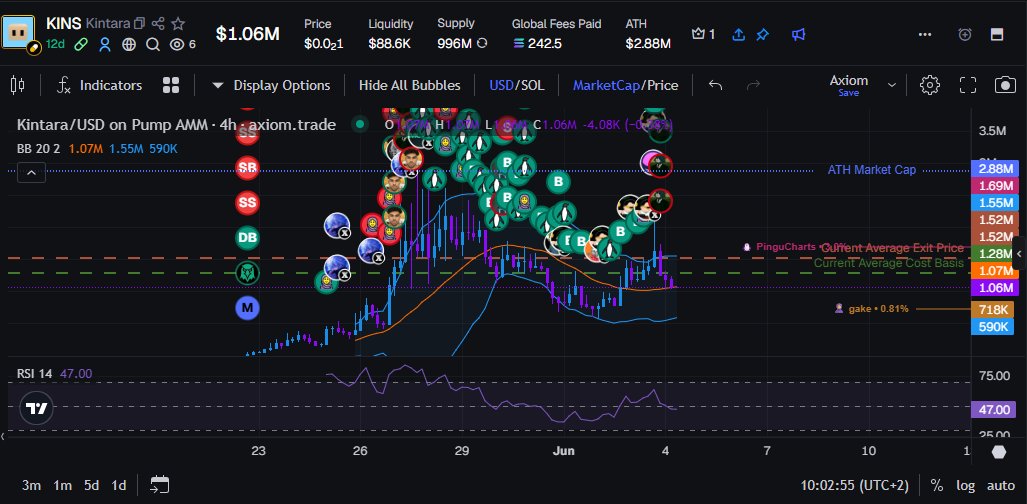Image resolution: width=1027 pixels, height=504 pixels.
Task: Click the RSI 14 indicator label
Action: pos(34,374)
